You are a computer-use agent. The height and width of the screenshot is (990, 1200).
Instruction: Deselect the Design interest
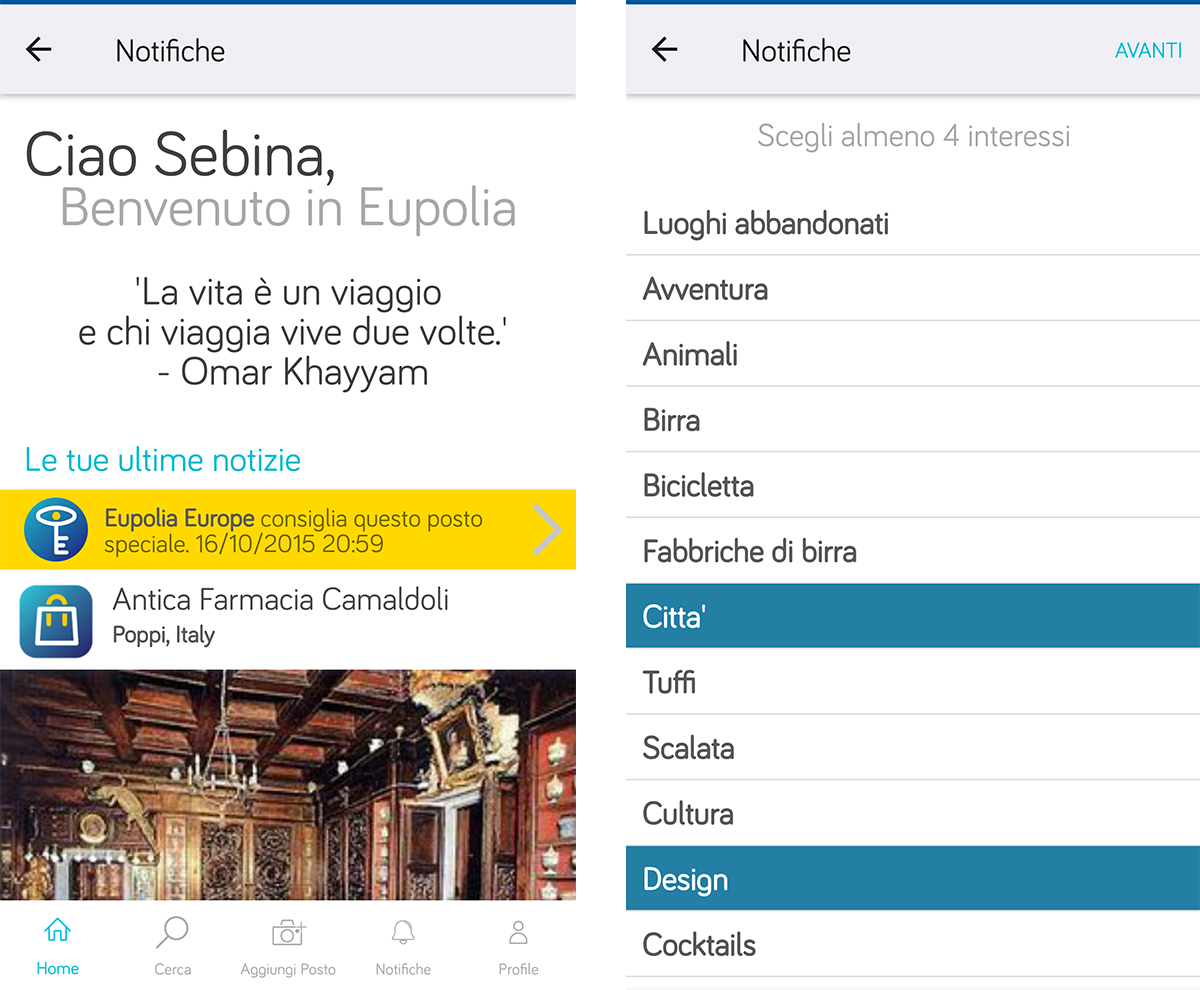(x=912, y=879)
